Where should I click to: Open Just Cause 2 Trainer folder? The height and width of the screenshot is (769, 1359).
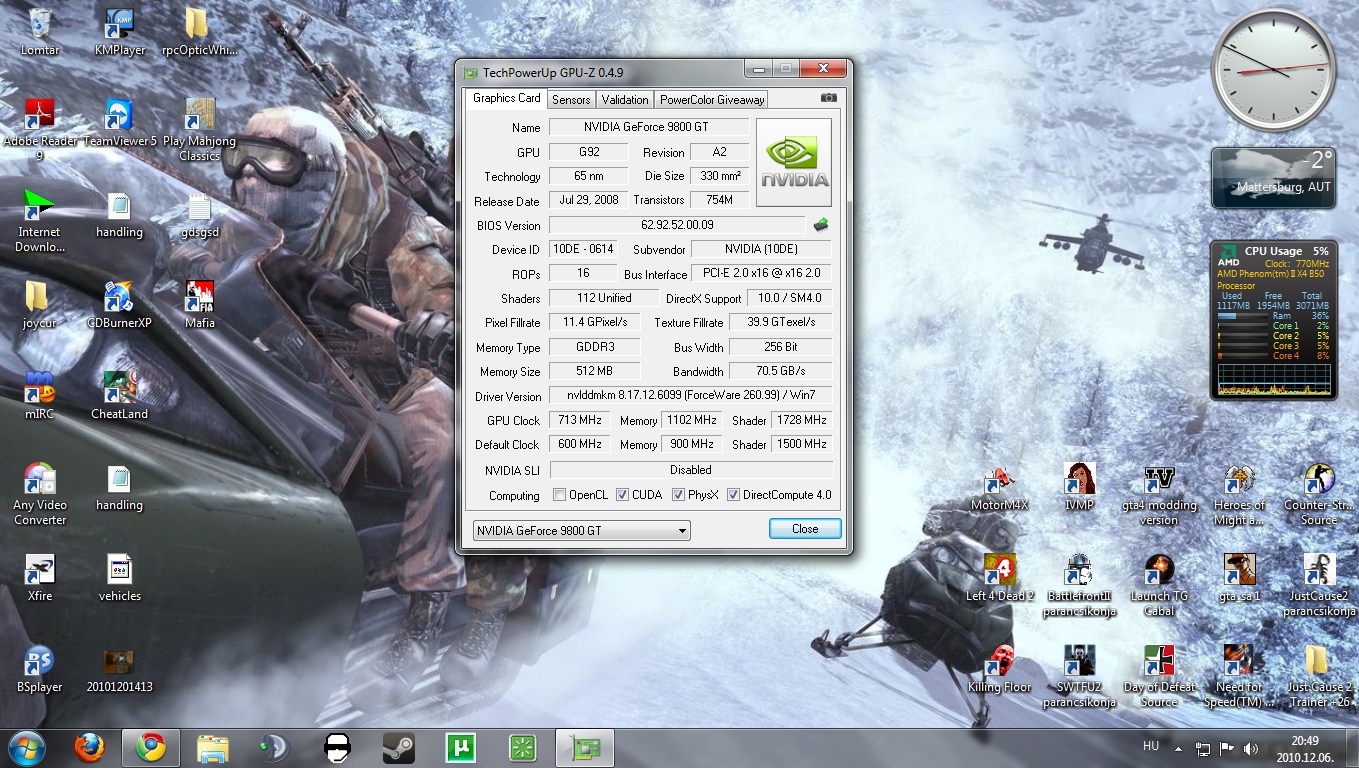click(1319, 676)
